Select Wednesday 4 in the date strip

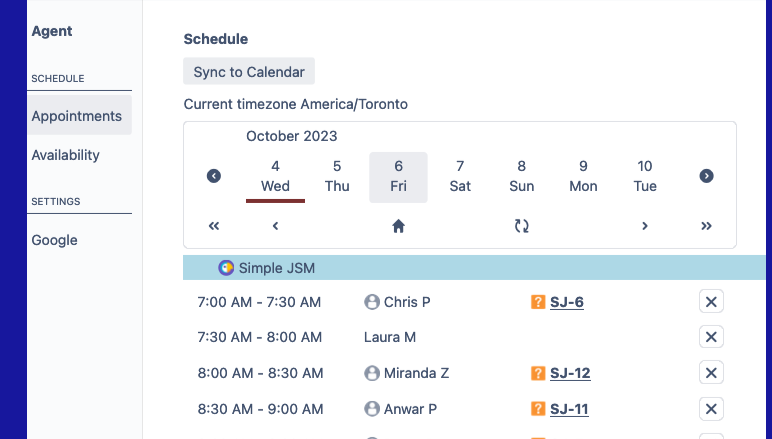(275, 176)
